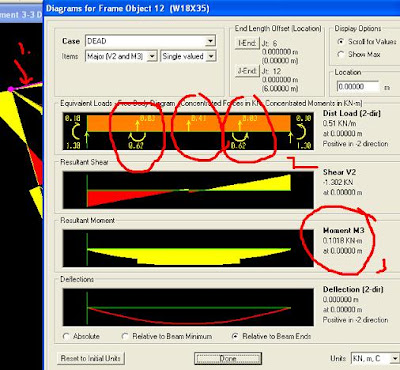Click the Dist Load value 0.51 KN/m

340,123
